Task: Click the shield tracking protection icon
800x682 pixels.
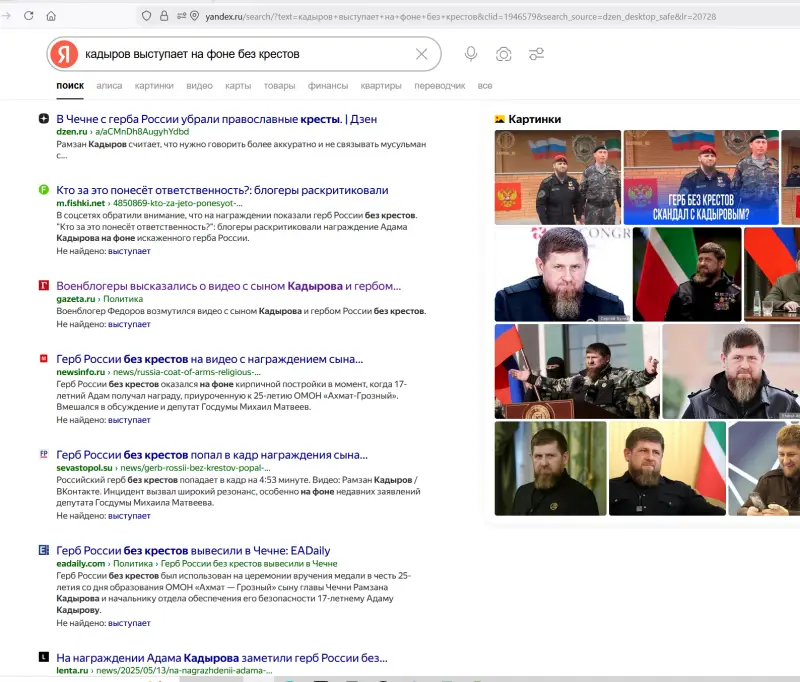Action: coord(146,16)
